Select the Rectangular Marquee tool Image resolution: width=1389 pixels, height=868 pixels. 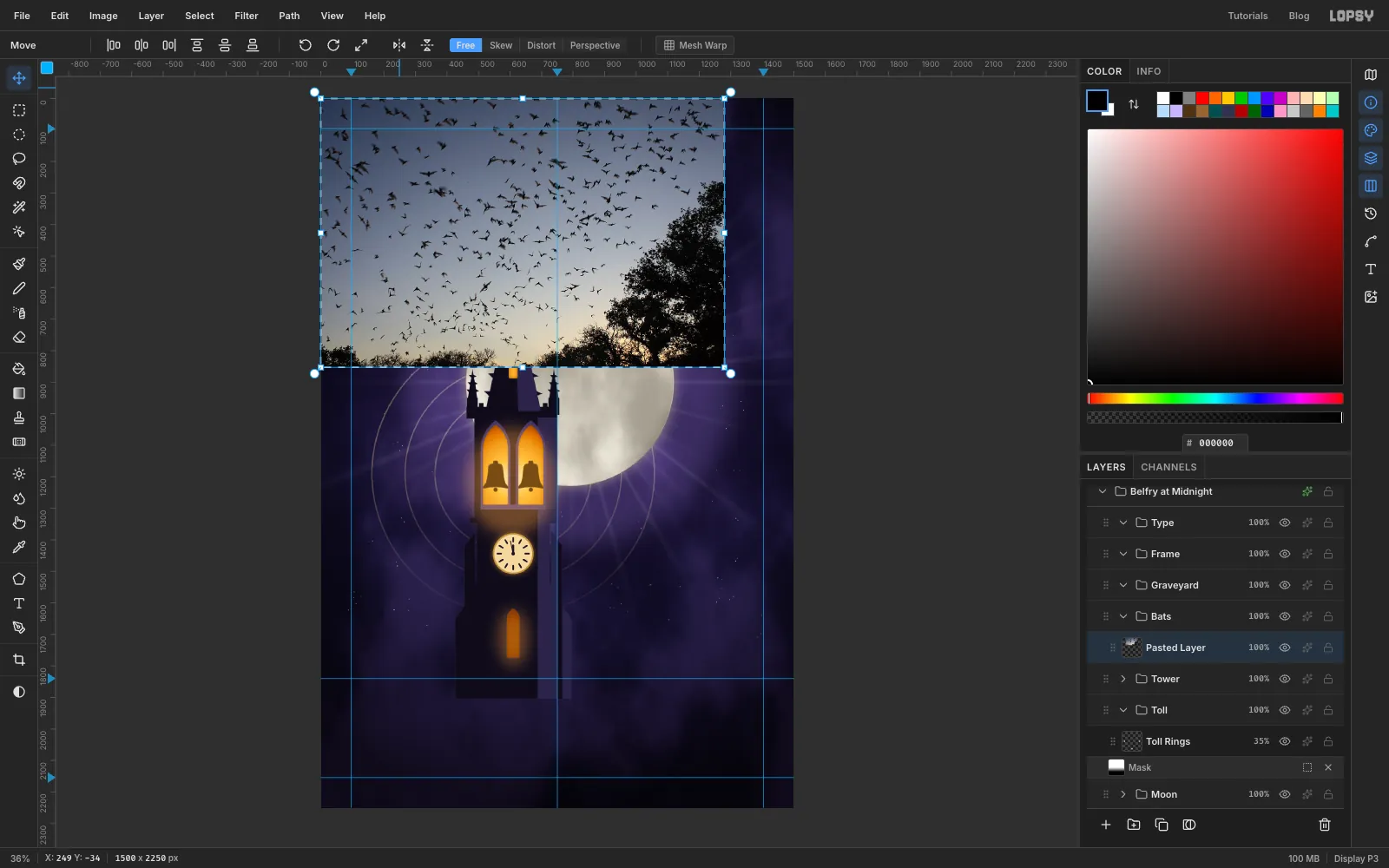19,110
